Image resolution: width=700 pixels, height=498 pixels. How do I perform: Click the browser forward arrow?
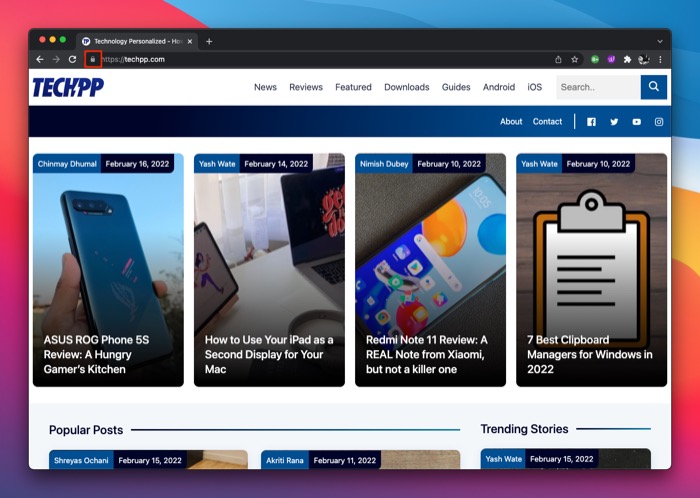click(x=56, y=59)
